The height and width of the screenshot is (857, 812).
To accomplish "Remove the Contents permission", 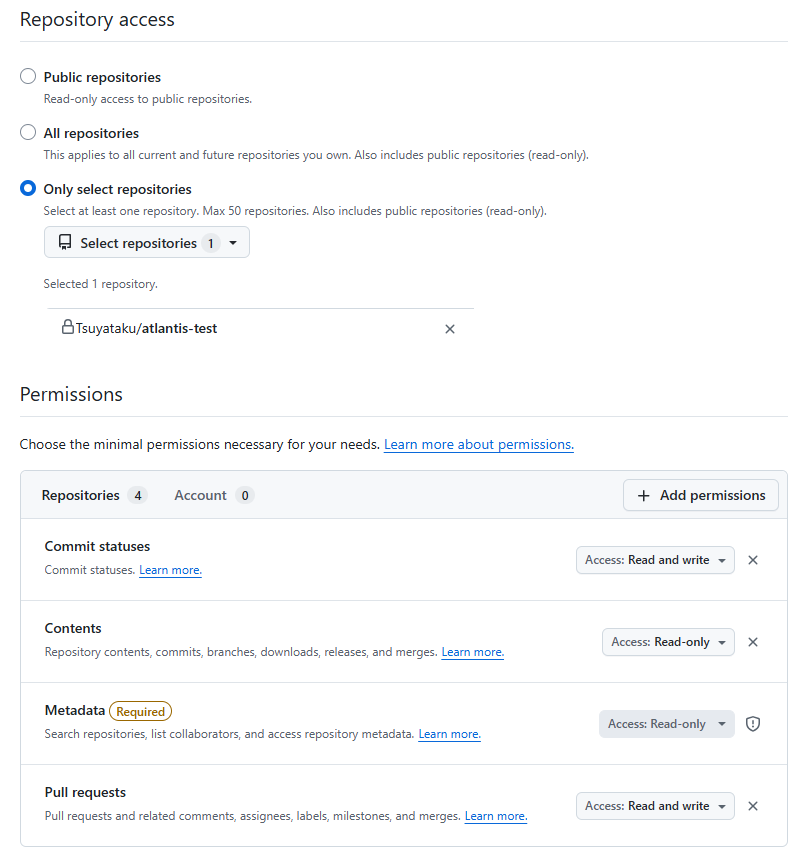I will (x=753, y=642).
